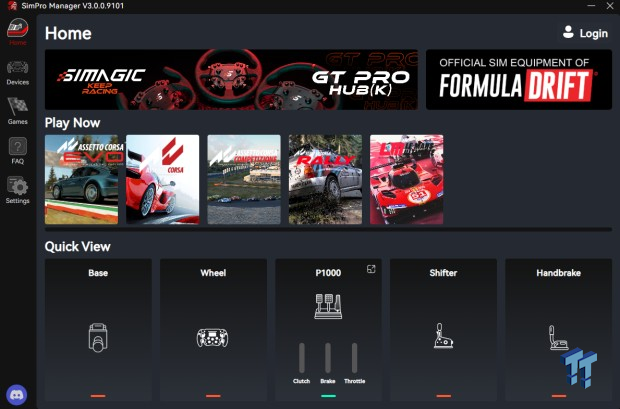Go to the Games section
This screenshot has width=620, height=409.
[x=18, y=111]
